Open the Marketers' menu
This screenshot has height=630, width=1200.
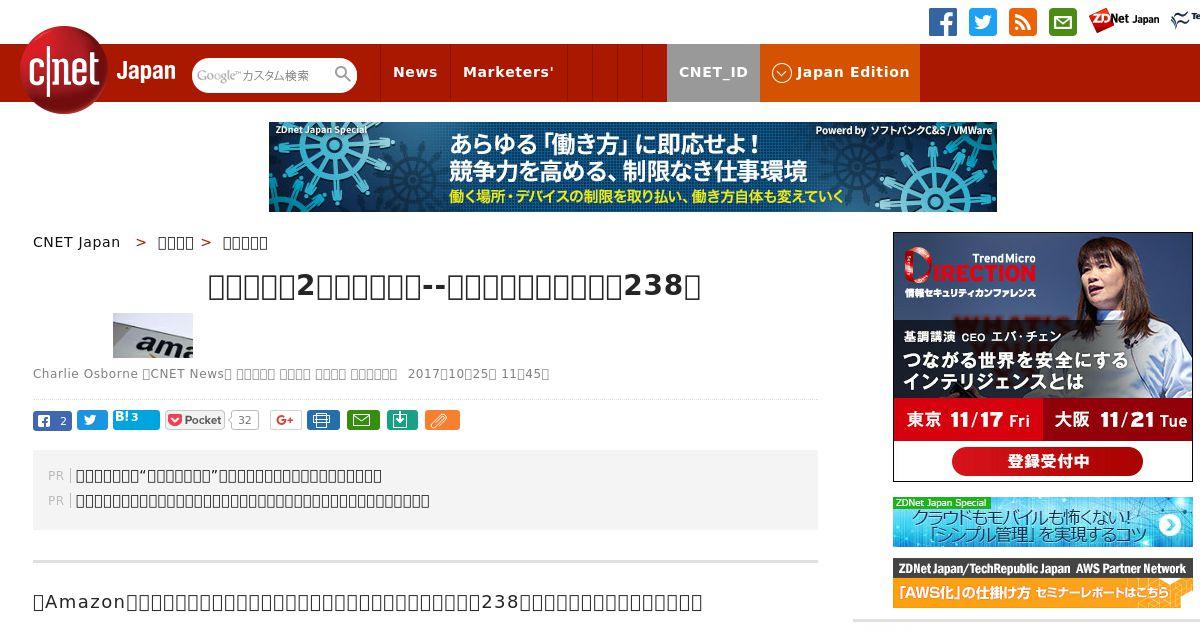coord(508,72)
